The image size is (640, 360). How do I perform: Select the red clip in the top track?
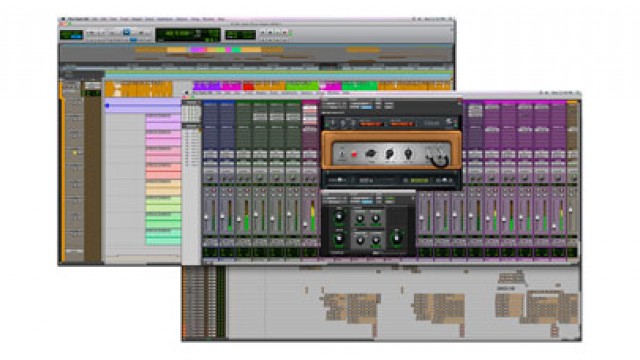point(248,86)
